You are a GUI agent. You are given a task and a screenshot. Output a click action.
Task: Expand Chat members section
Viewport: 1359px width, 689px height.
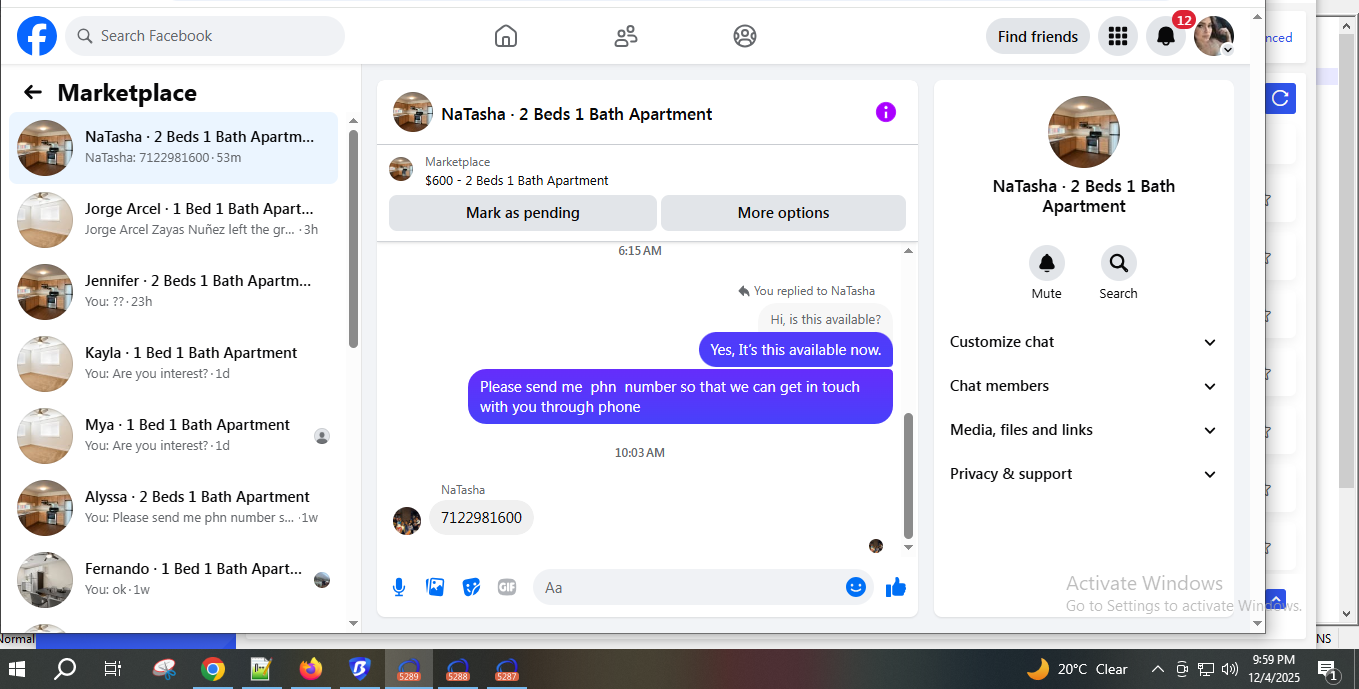(x=1083, y=386)
